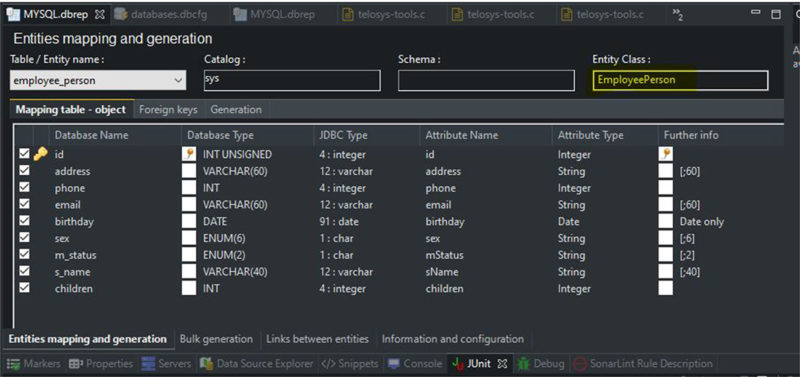Click the Console view icon

(393, 364)
